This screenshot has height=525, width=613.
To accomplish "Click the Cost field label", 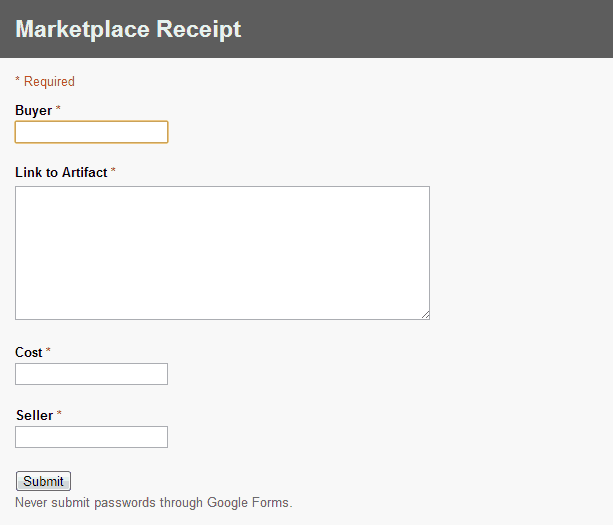I will click(29, 352).
